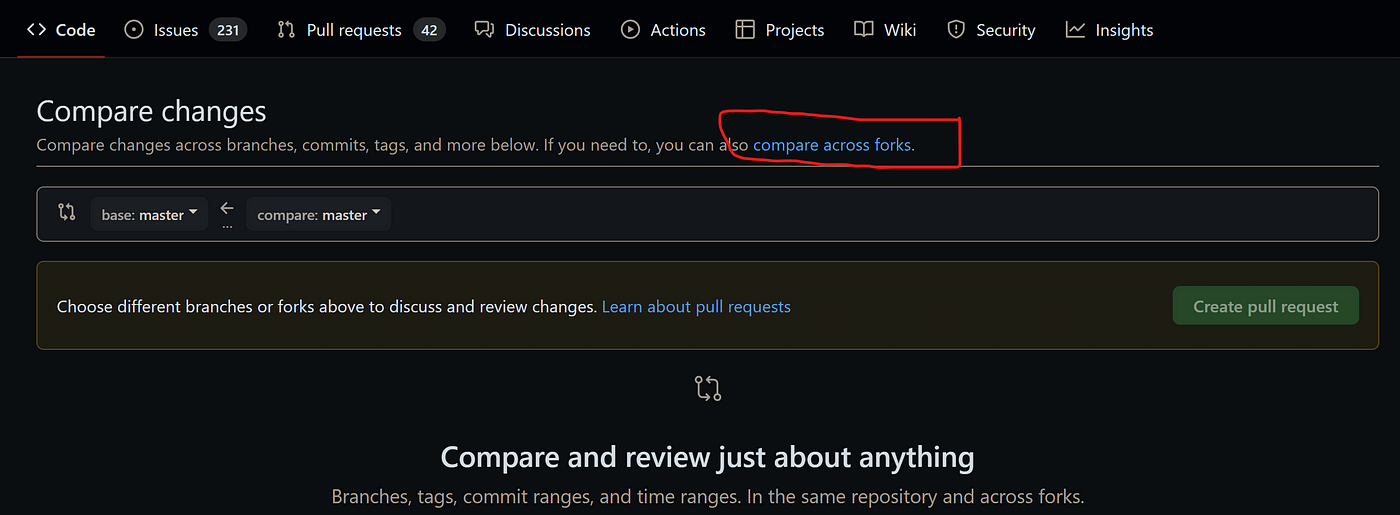Image resolution: width=1400 pixels, height=515 pixels.
Task: Click the Wiki book icon
Action: [x=864, y=30]
